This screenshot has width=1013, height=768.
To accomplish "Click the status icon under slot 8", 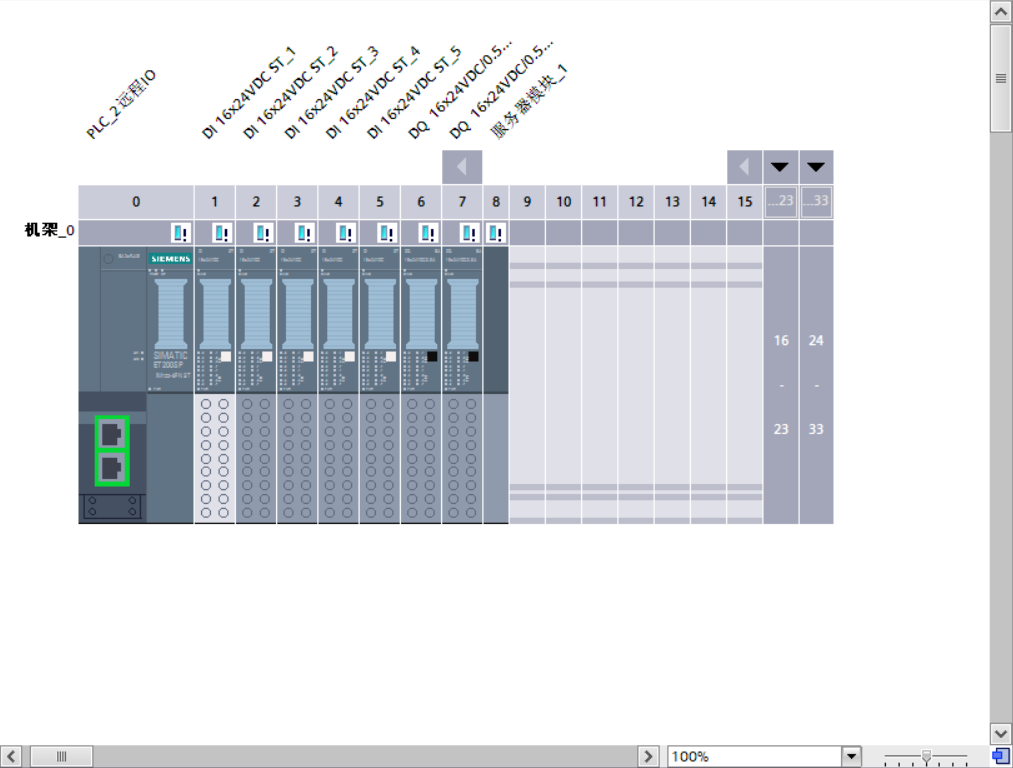I will pos(495,233).
